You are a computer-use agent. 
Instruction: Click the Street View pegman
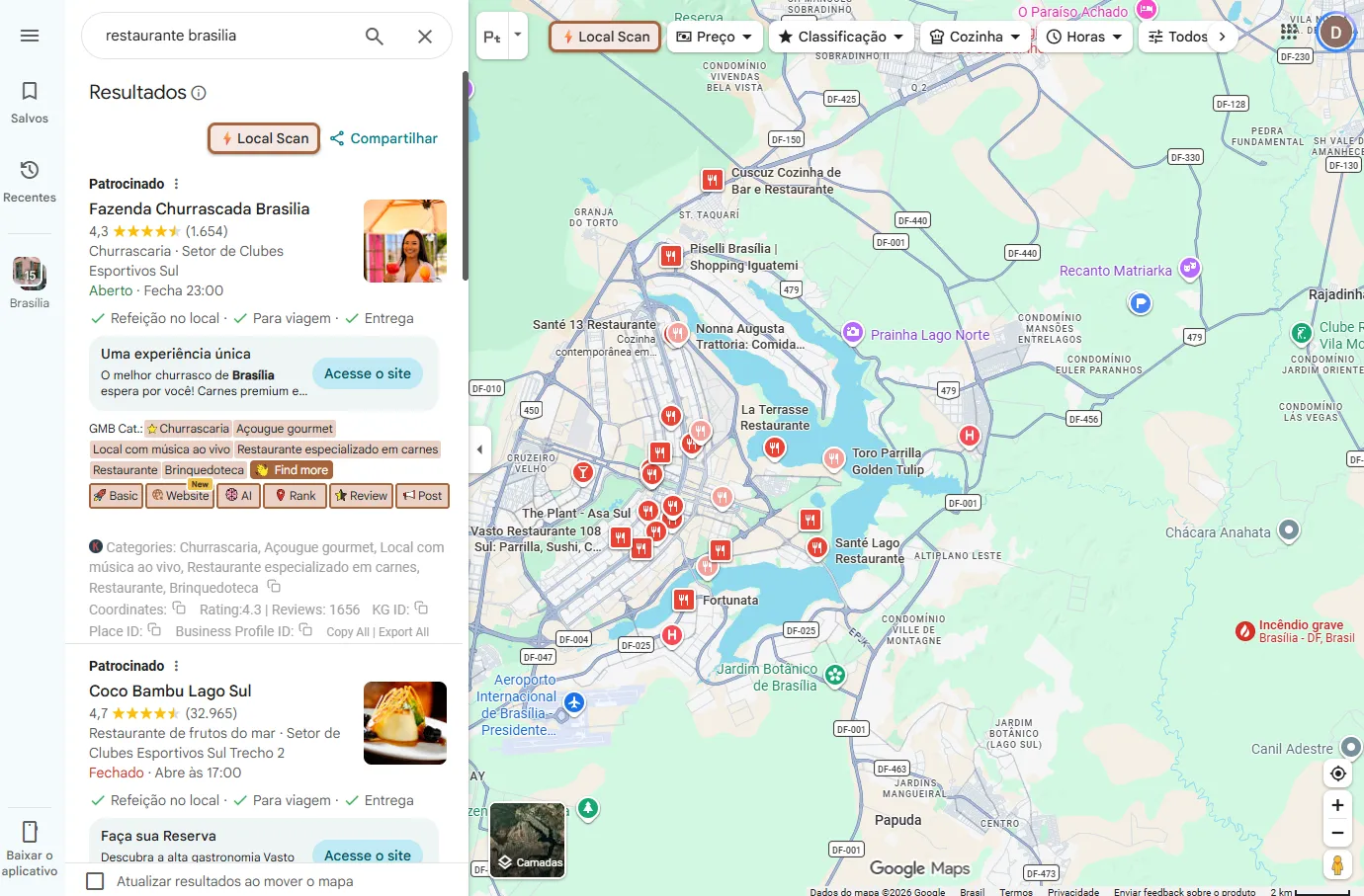pyautogui.click(x=1337, y=865)
